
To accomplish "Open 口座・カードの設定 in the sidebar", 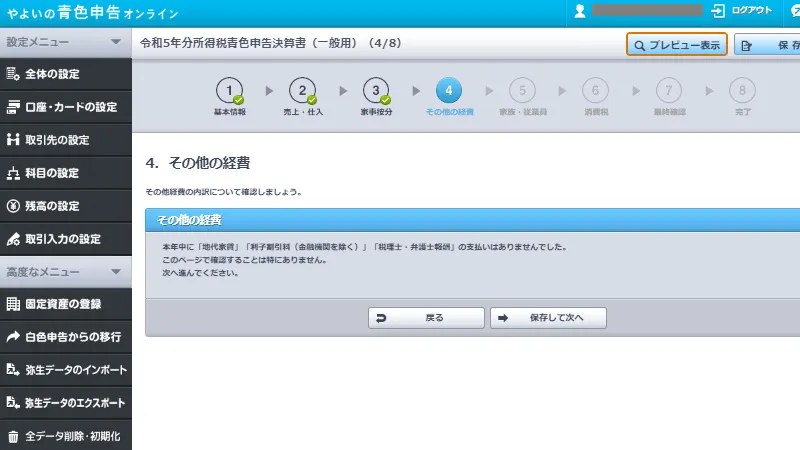I will (66, 107).
